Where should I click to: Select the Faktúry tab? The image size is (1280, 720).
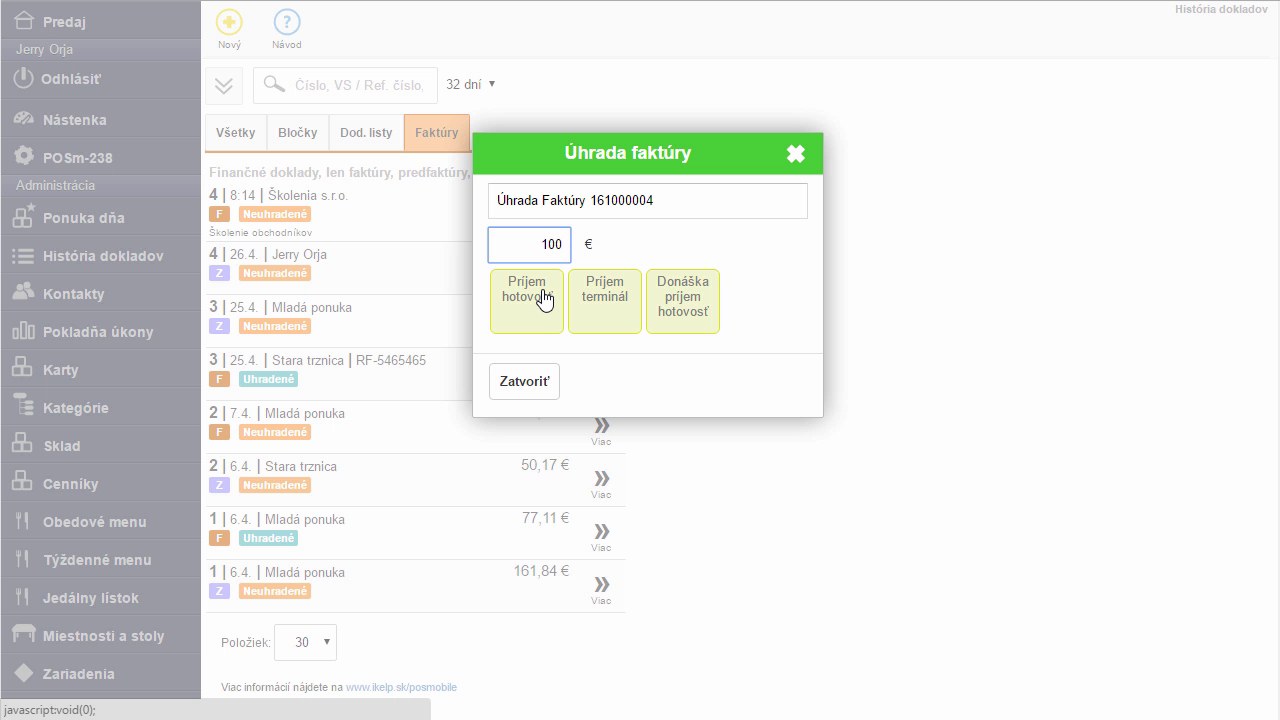click(x=436, y=133)
